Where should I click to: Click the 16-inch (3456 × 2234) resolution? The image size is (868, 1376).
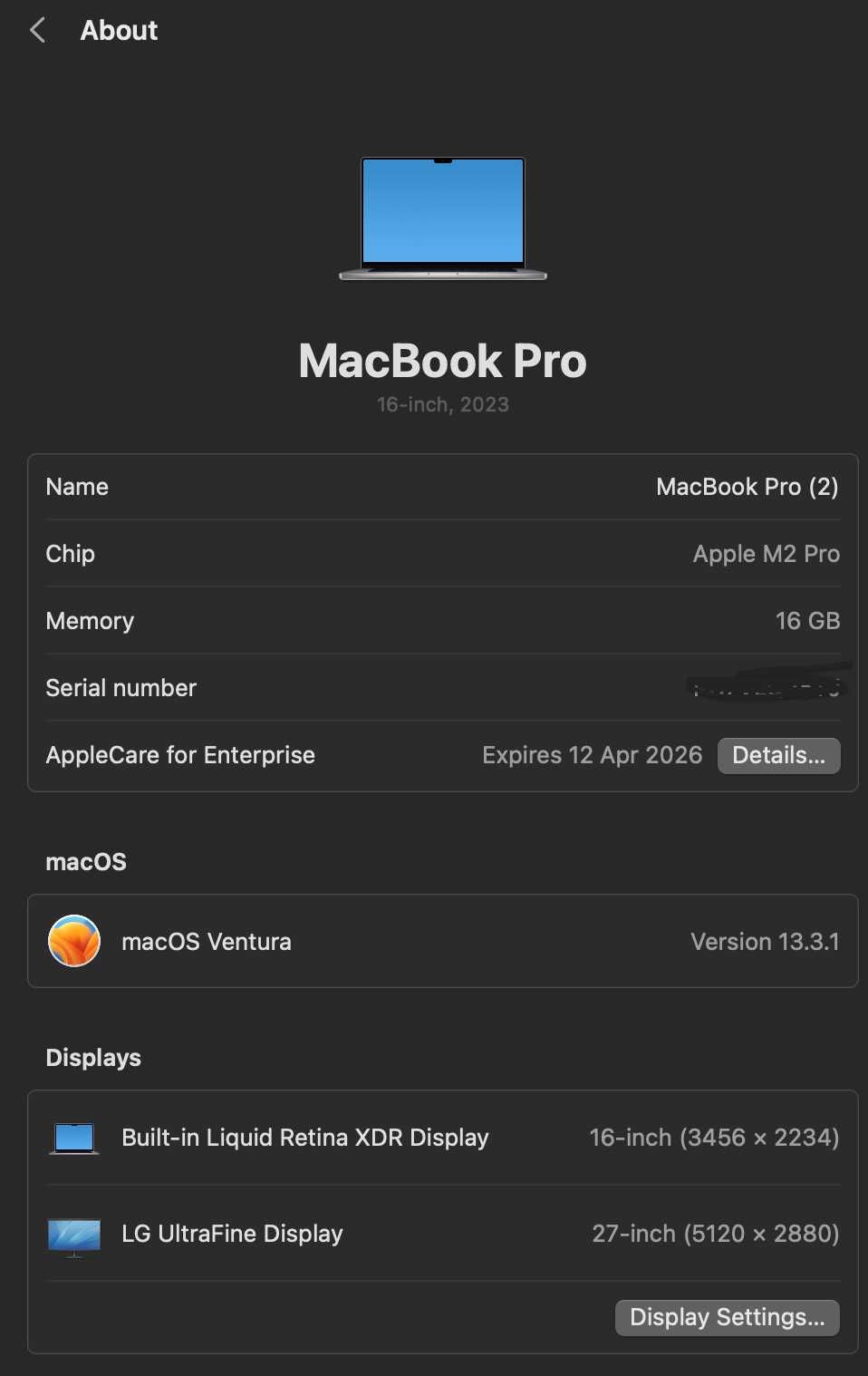(714, 1138)
